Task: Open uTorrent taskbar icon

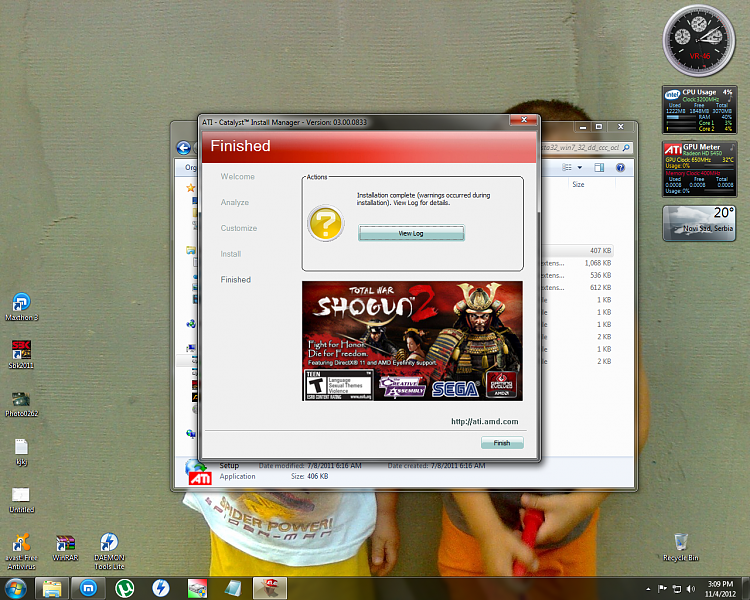Action: click(x=124, y=588)
